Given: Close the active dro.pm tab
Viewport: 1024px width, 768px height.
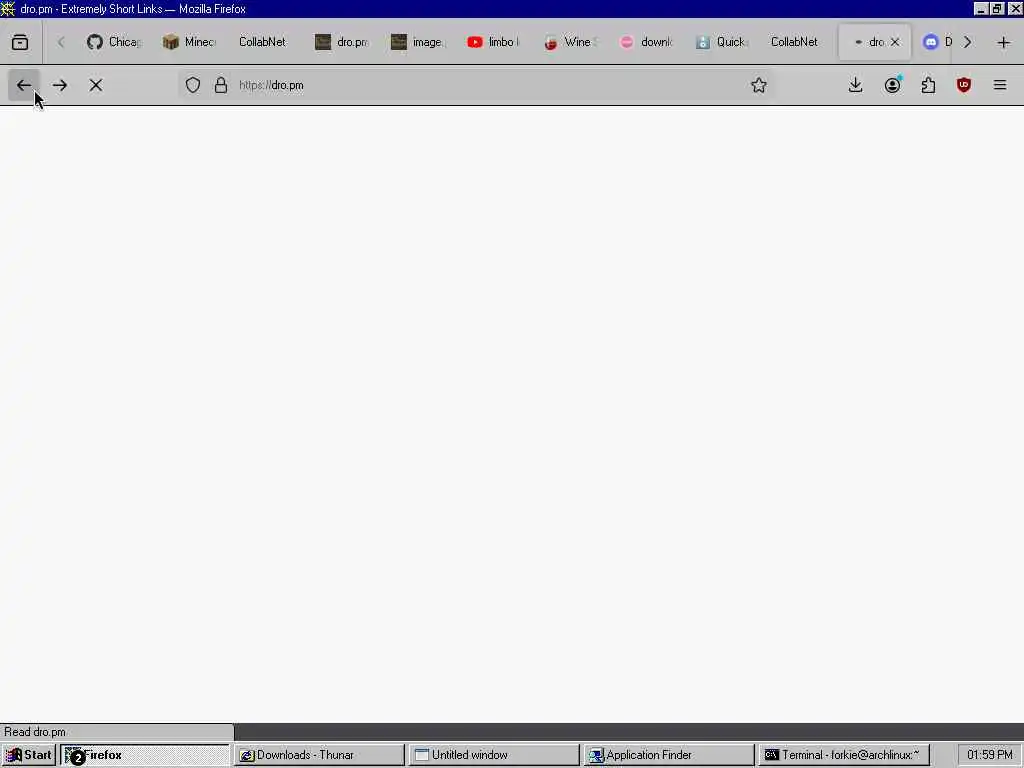Looking at the screenshot, I should point(895,42).
